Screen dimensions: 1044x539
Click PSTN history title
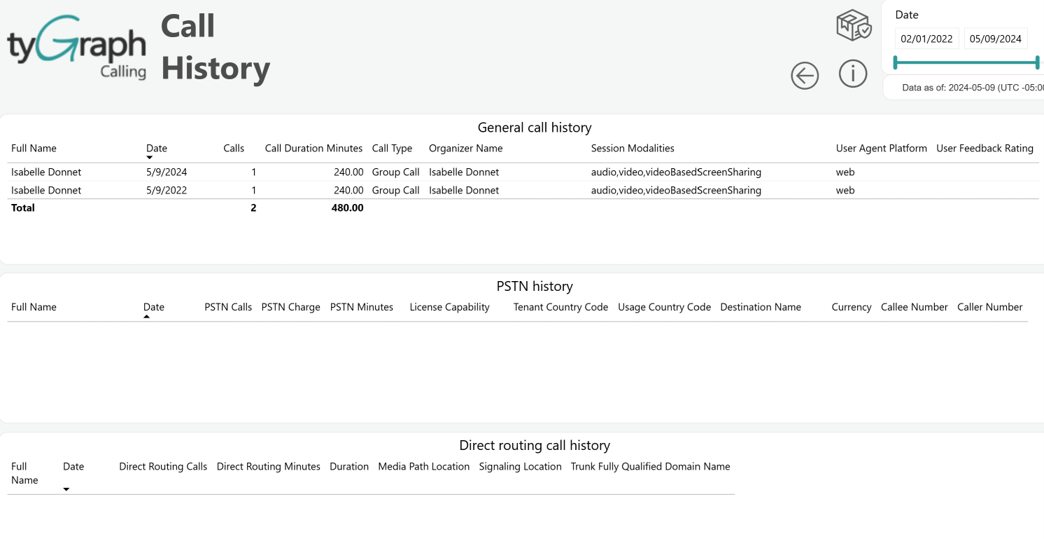click(x=534, y=286)
